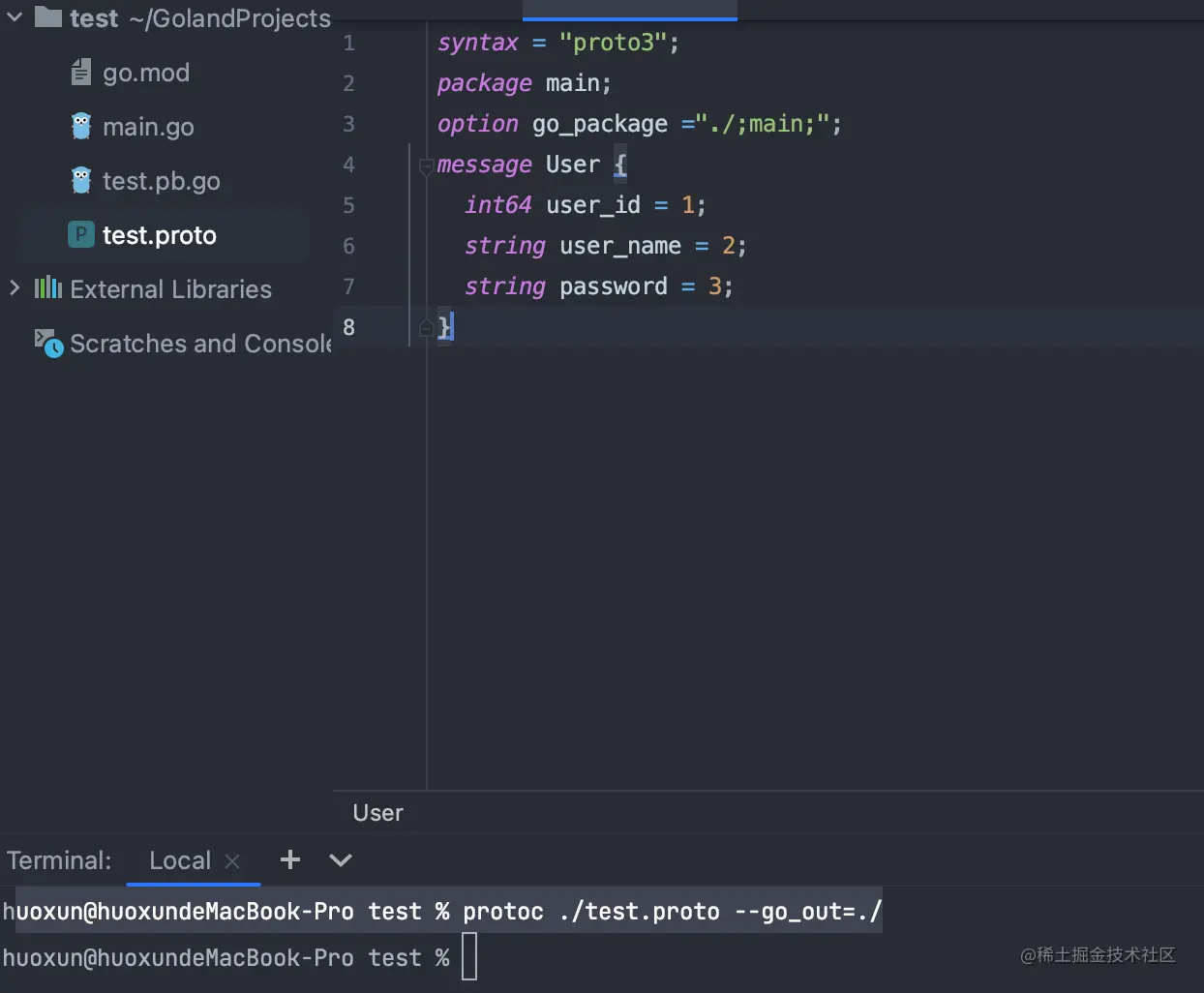Viewport: 1204px width, 993px height.
Task: Click the main.go gopher icon
Action: tap(81, 126)
